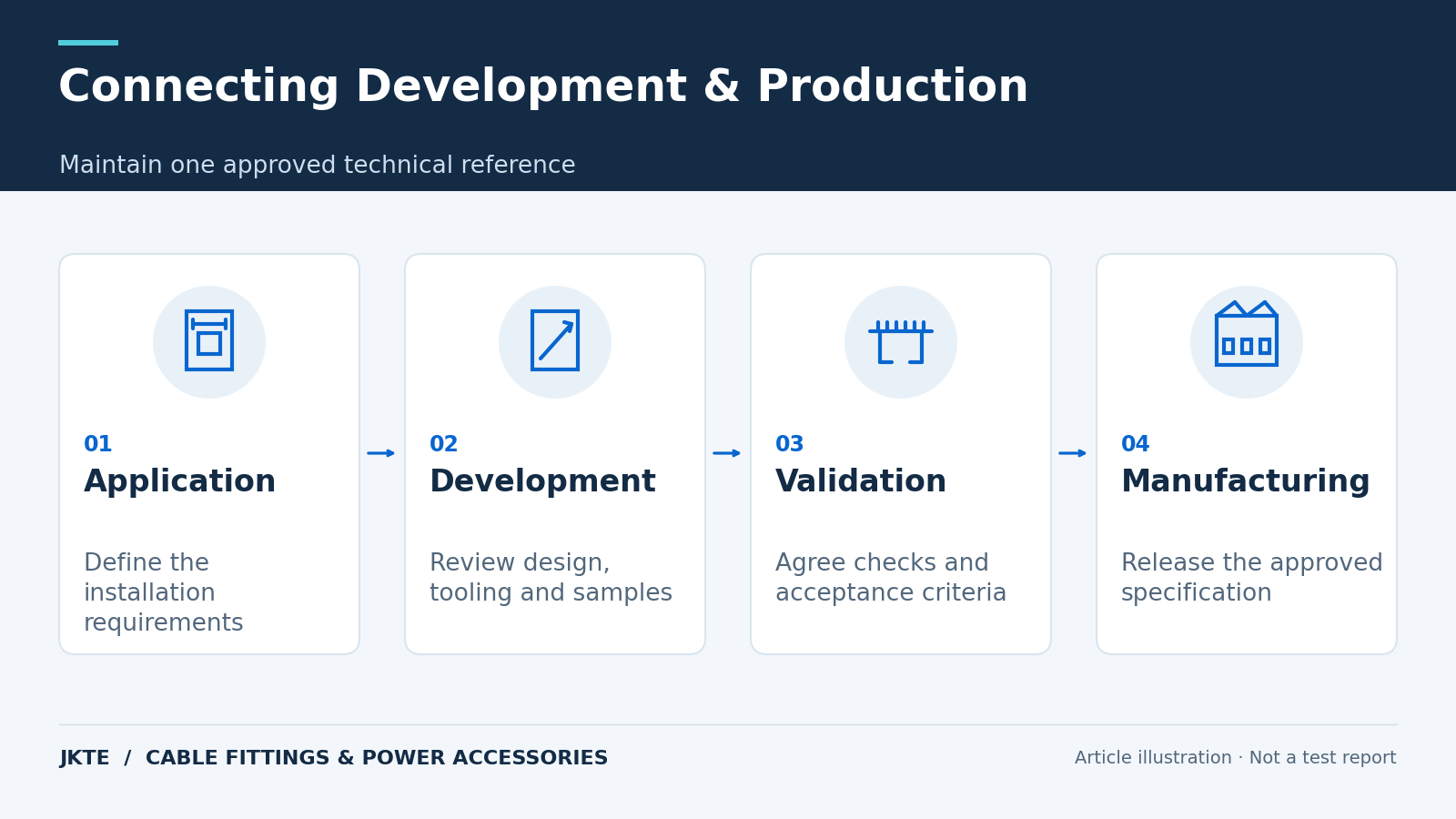This screenshot has width=1456, height=819.
Task: Click footer 'JKTE / CABLE FITTINGS & POWER ACCESSORIES'
Action: click(333, 758)
